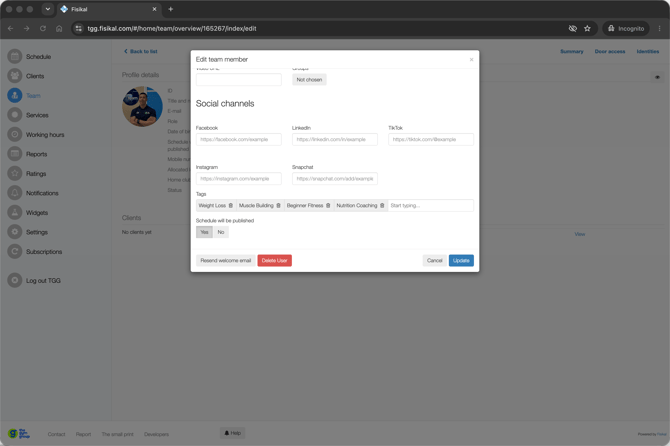The image size is (670, 446).
Task: Open the Groups Not chosen dropdown
Action: [x=309, y=79]
